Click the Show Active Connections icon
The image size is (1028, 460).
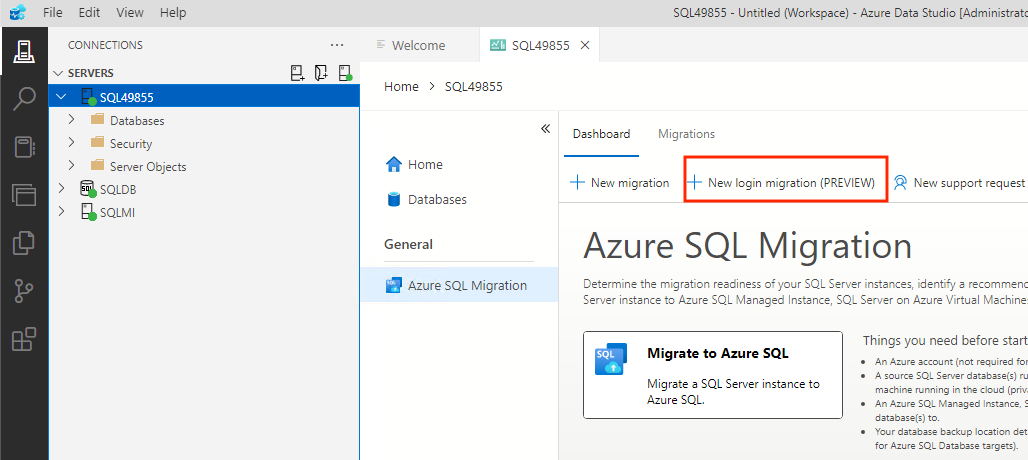click(346, 73)
